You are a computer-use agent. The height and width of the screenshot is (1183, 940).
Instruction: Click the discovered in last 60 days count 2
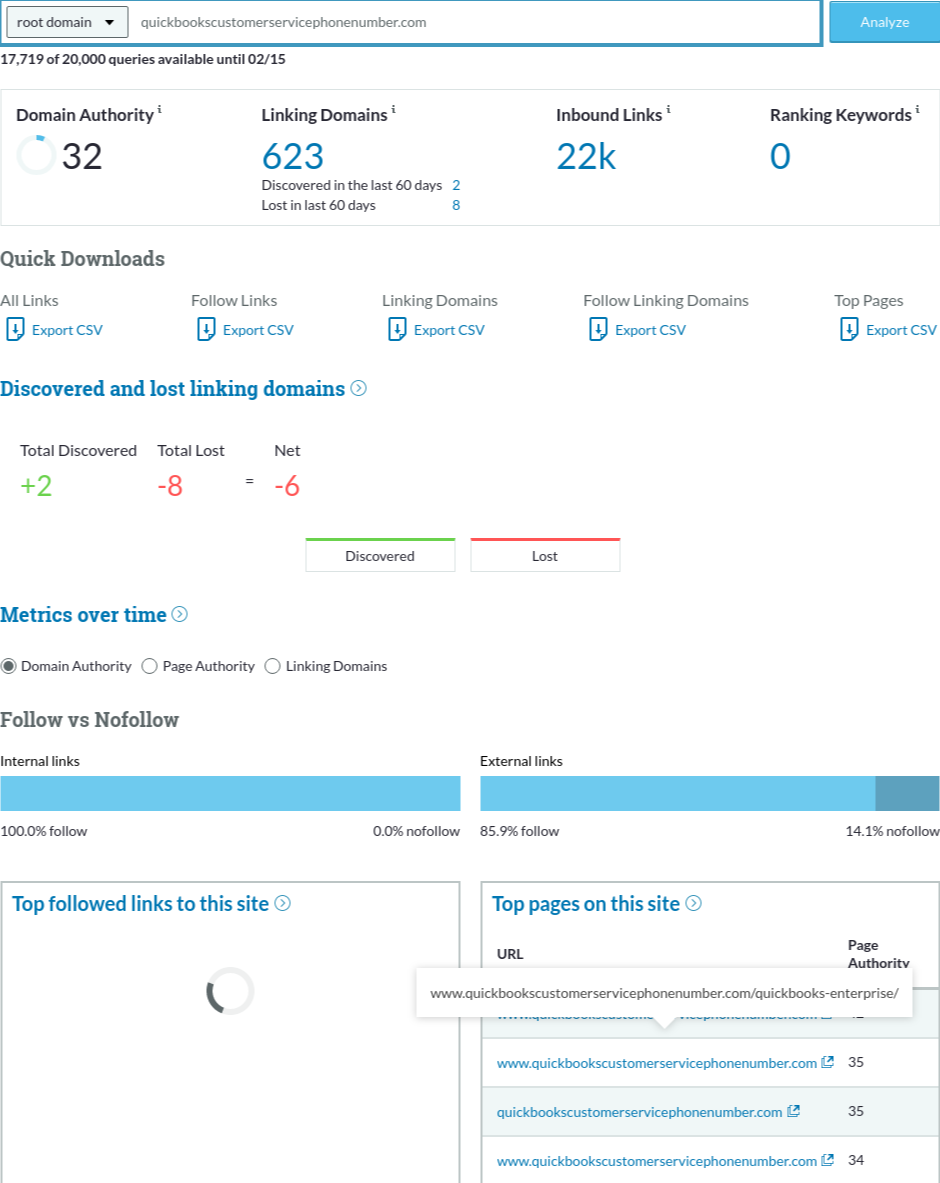(456, 185)
